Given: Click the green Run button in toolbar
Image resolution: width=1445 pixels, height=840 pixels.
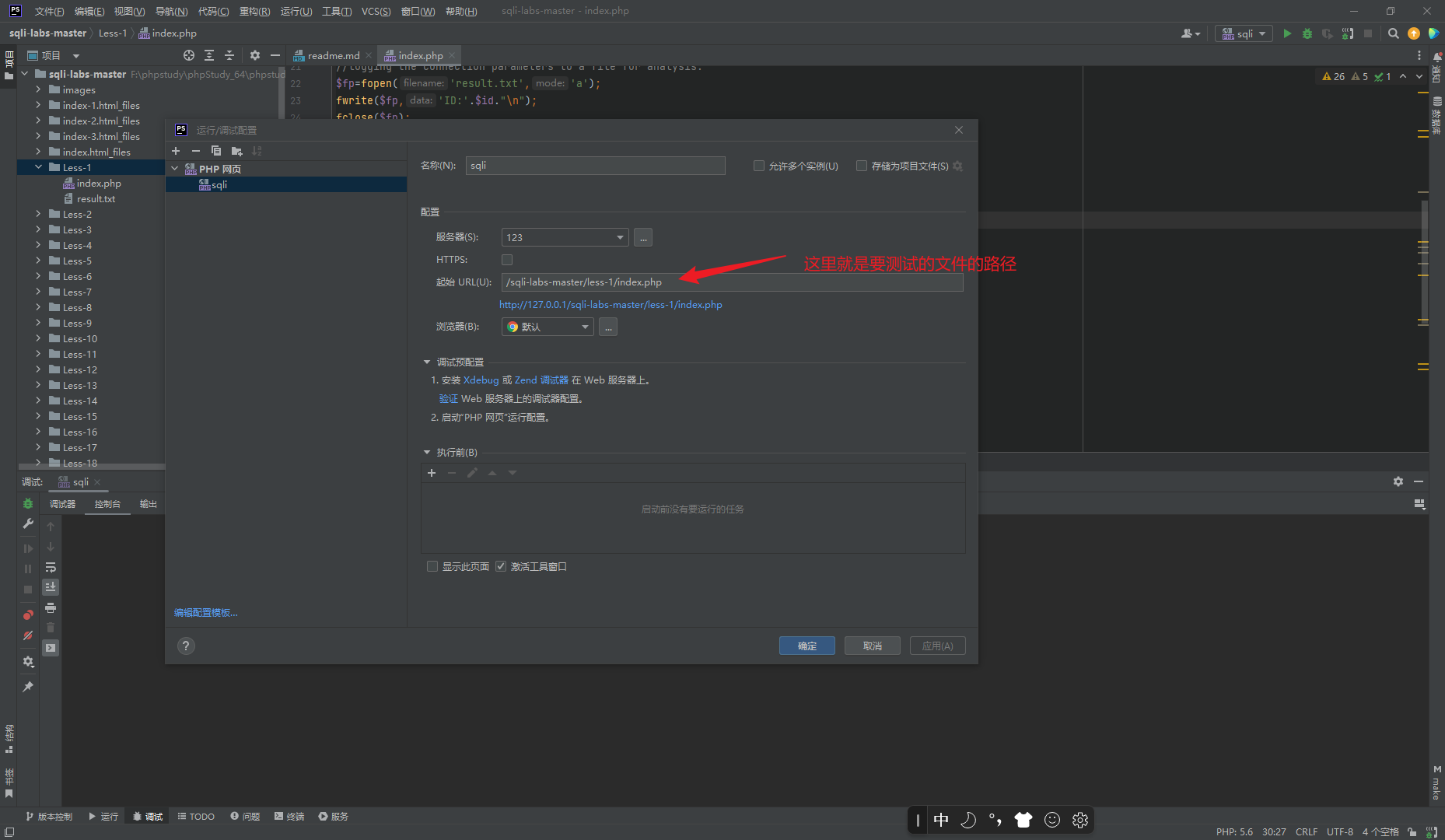Looking at the screenshot, I should [x=1287, y=33].
